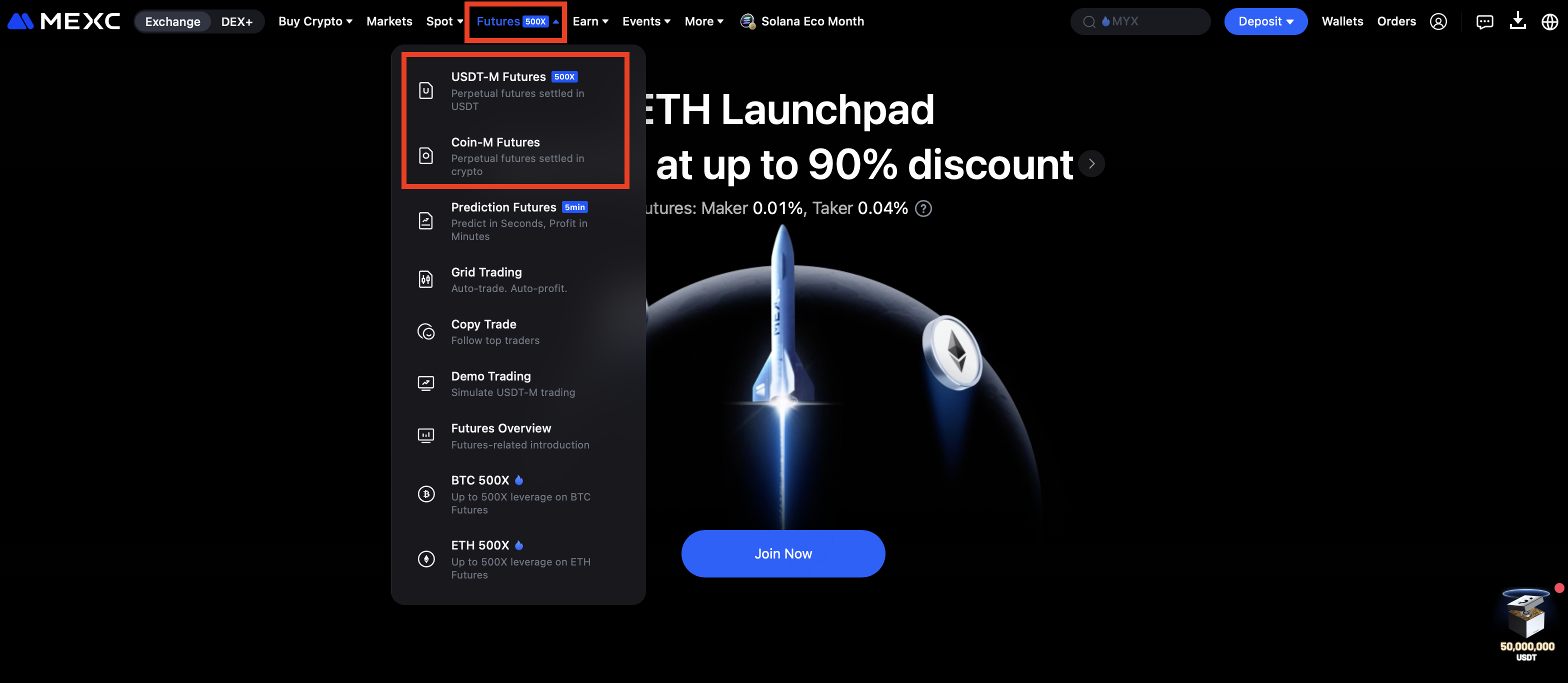Switch to the Exchange mode toggle
Viewport: 1568px width, 683px height.
point(173,22)
